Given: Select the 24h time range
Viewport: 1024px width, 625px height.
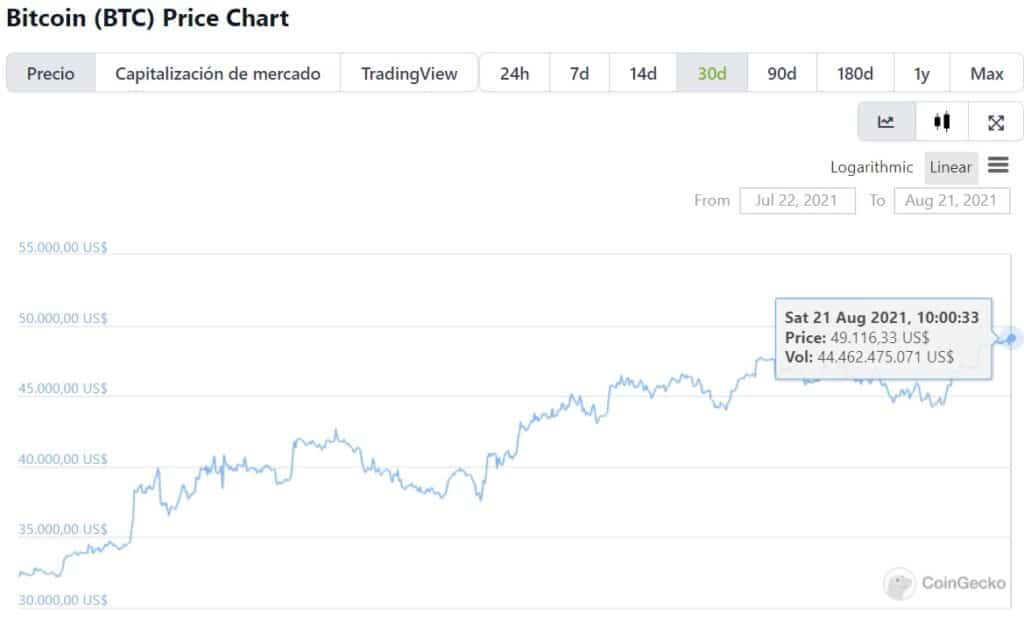Looking at the screenshot, I should 514,73.
